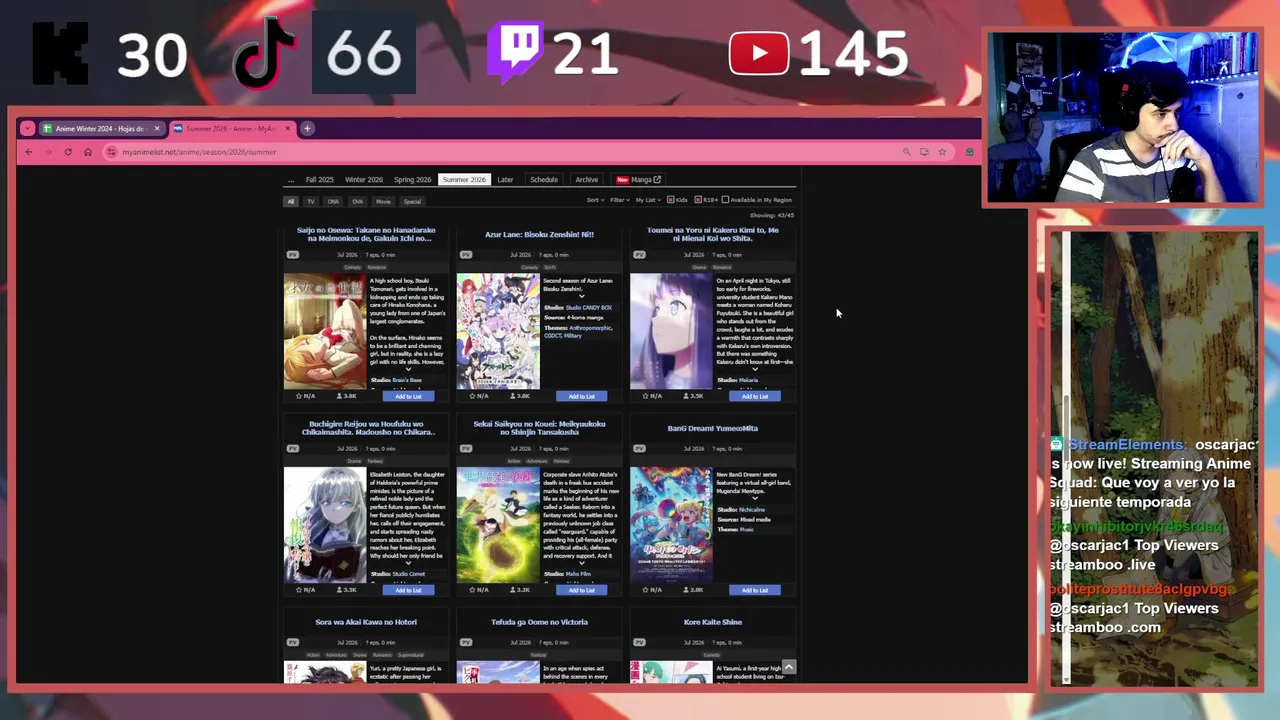Screen dimensions: 1280x720
Task: Open the New Manga external link
Action: click(x=639, y=180)
